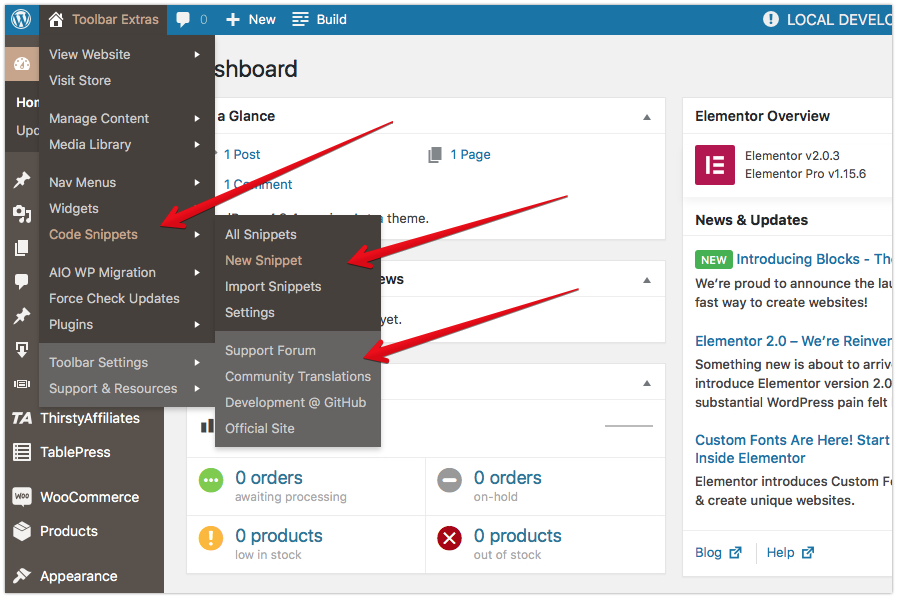The height and width of the screenshot is (598, 897).
Task: Click the Build toolbar item
Action: click(320, 19)
